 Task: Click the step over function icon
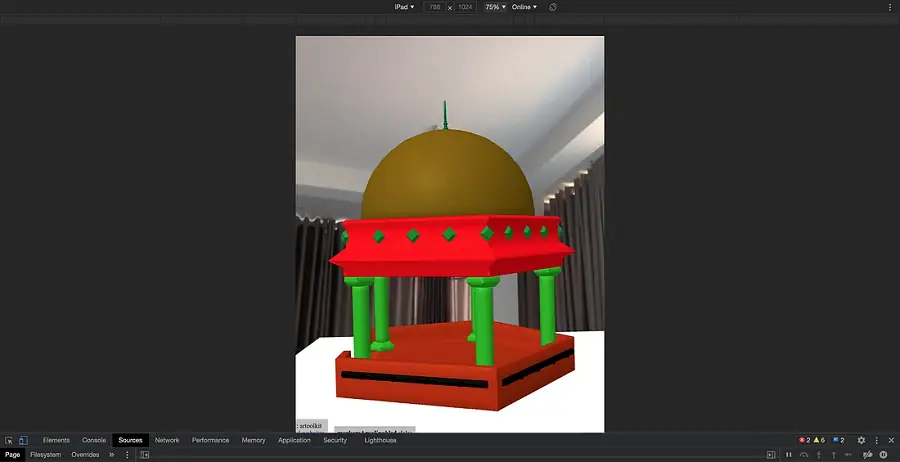(804, 455)
